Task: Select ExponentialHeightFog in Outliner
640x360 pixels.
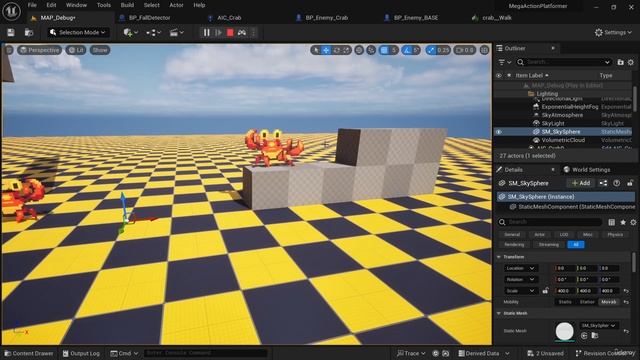Action: [570, 107]
